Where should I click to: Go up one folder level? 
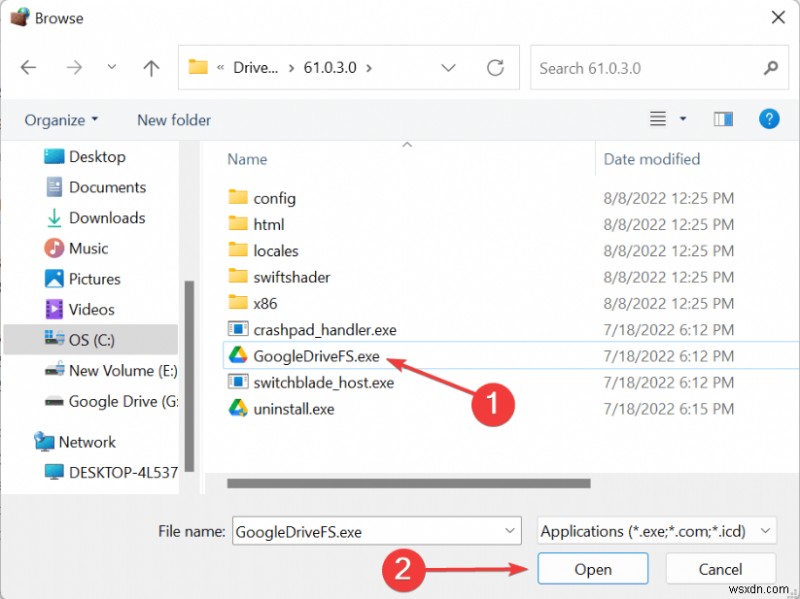151,68
